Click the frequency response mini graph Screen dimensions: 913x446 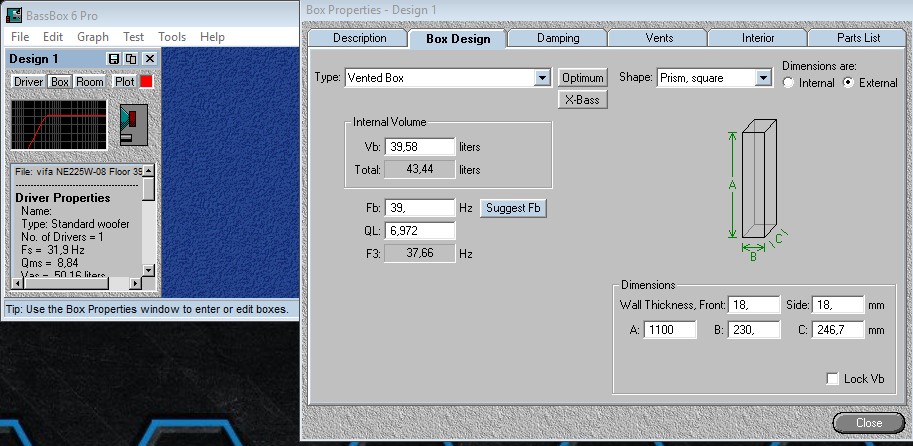(x=59, y=124)
